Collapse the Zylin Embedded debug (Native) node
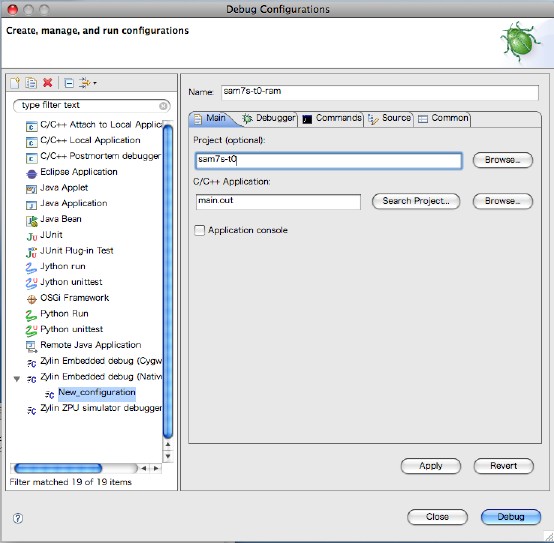This screenshot has width=554, height=543. click(17, 379)
